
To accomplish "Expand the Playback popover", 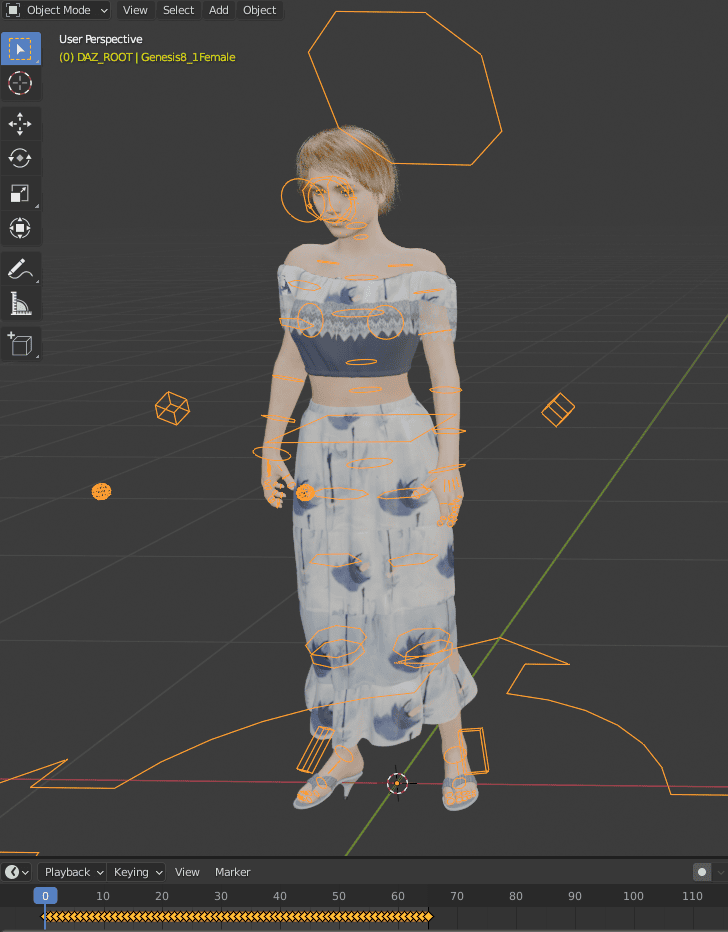I will 72,872.
